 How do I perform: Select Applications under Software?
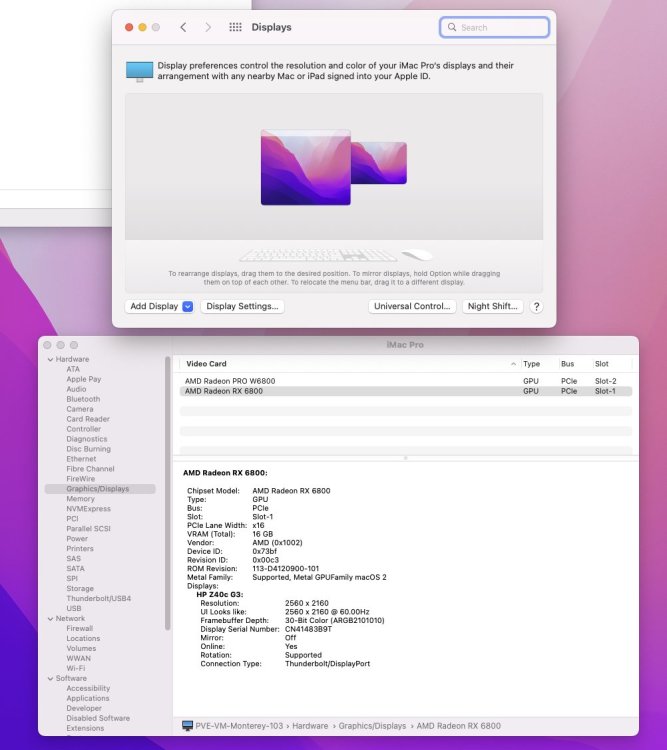[88, 698]
